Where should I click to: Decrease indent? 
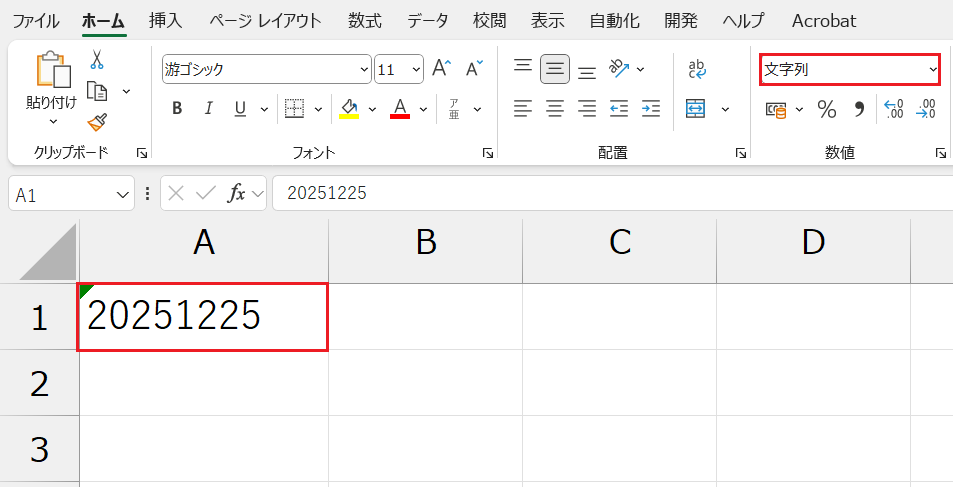(x=619, y=109)
